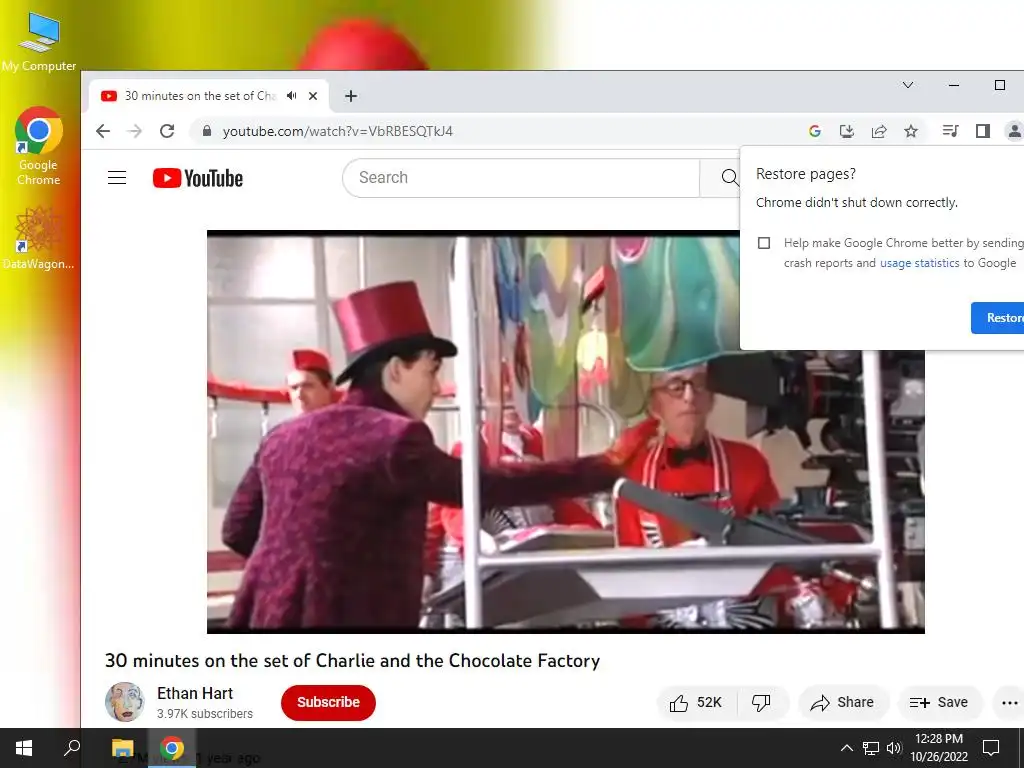The image size is (1024, 768).
Task: Open a new tab with the plus button
Action: click(351, 96)
